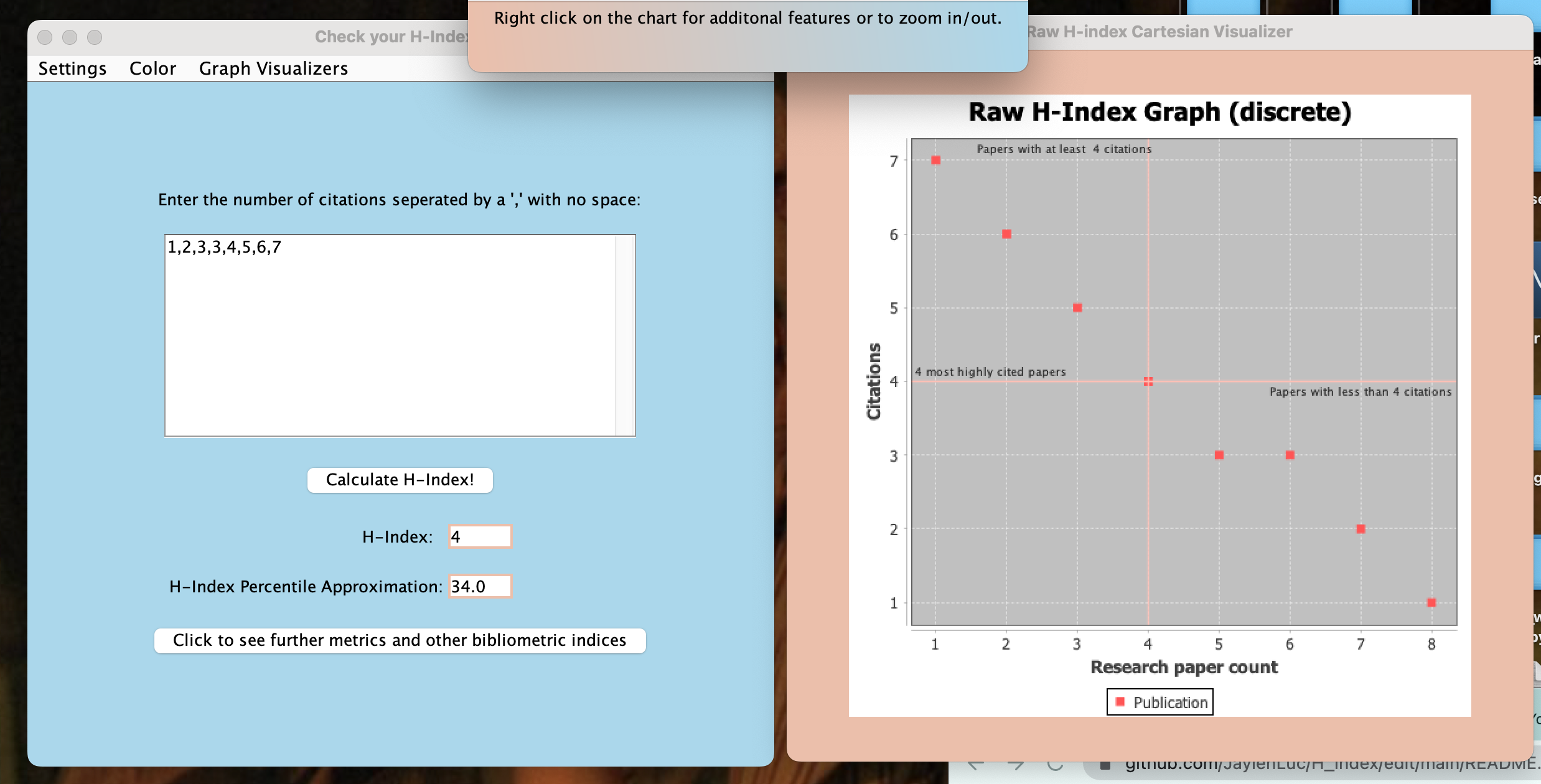Click the data point at 7 citations

935,161
